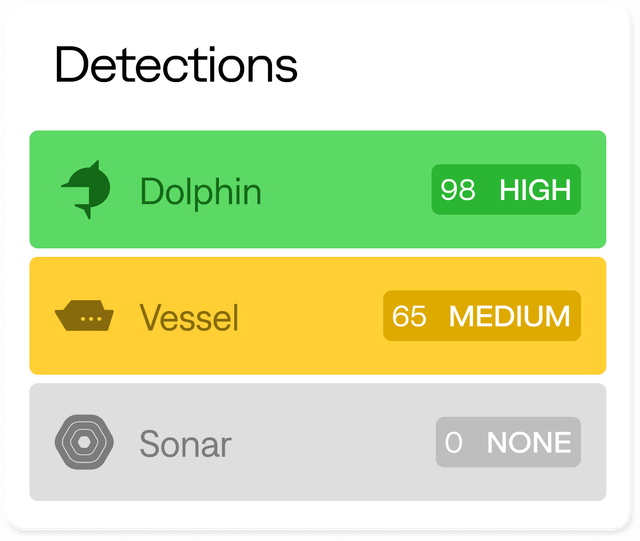Image resolution: width=640 pixels, height=541 pixels.
Task: Click the NONE level text
Action: (529, 442)
